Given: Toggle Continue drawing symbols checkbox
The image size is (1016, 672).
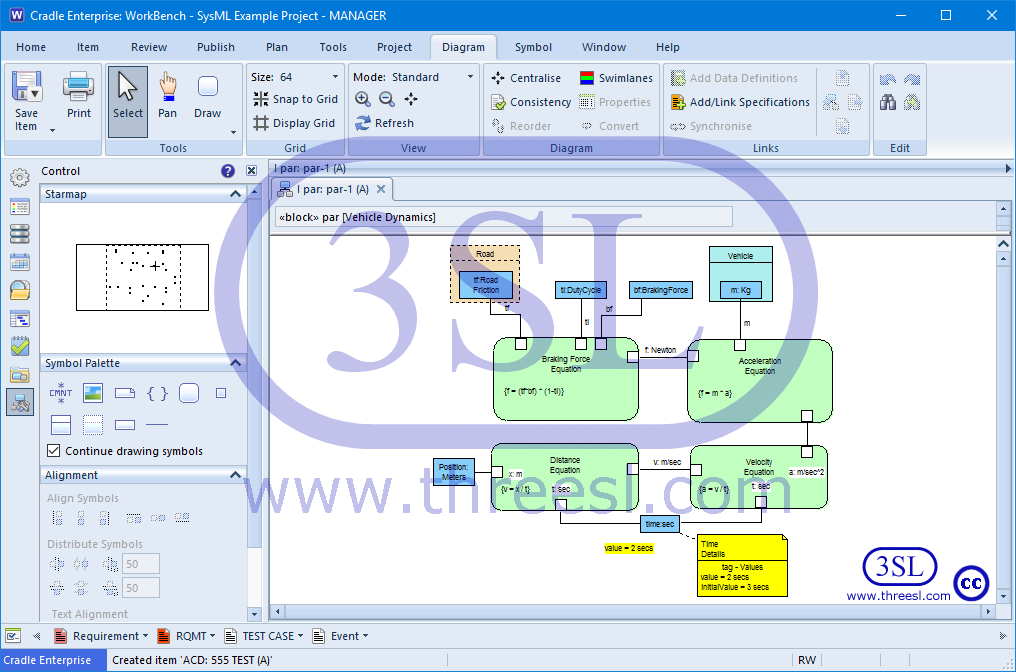Looking at the screenshot, I should point(54,451).
